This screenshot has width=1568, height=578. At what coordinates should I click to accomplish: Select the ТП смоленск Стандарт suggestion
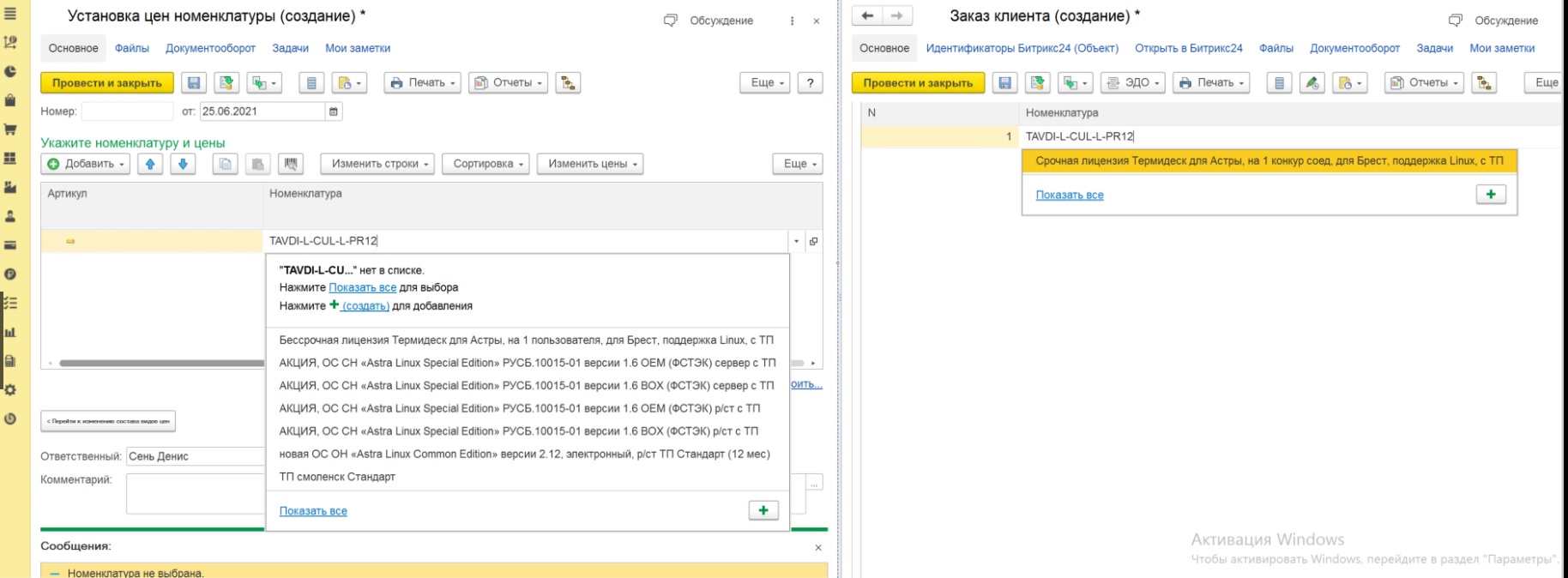pyautogui.click(x=337, y=477)
